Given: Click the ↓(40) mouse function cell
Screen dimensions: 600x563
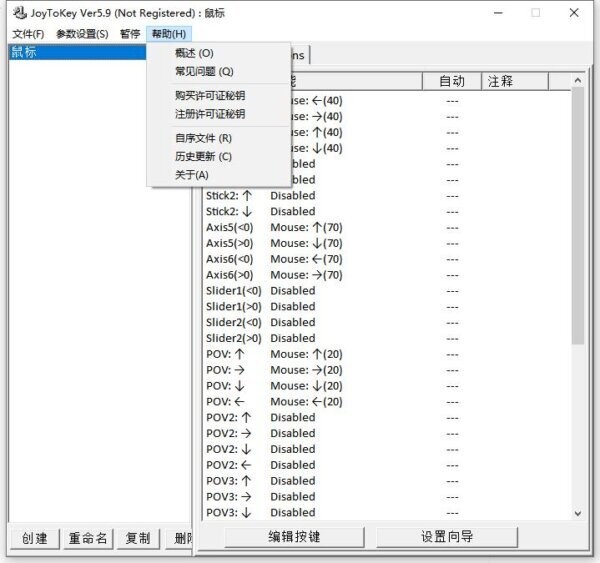Looking at the screenshot, I should (317, 148).
